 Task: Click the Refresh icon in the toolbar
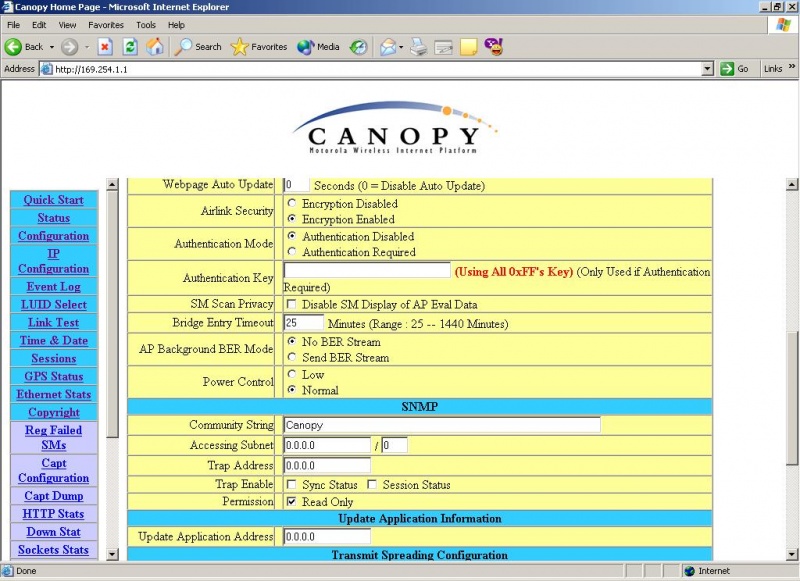pos(128,46)
